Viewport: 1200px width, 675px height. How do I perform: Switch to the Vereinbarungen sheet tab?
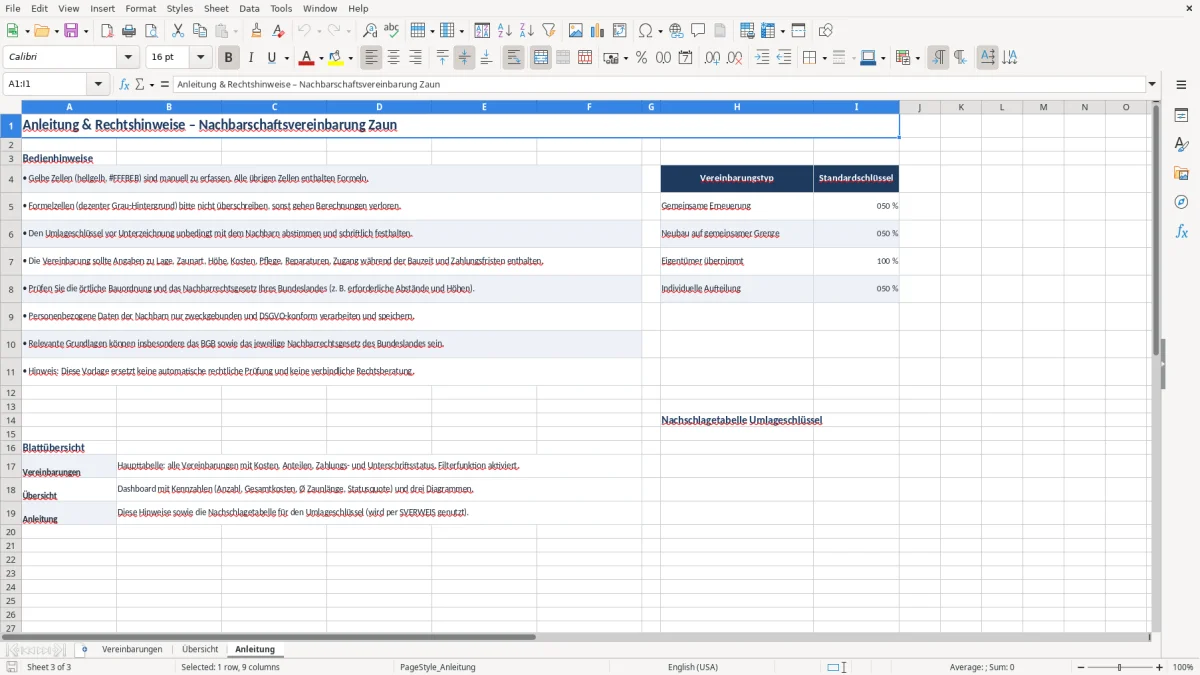point(132,650)
